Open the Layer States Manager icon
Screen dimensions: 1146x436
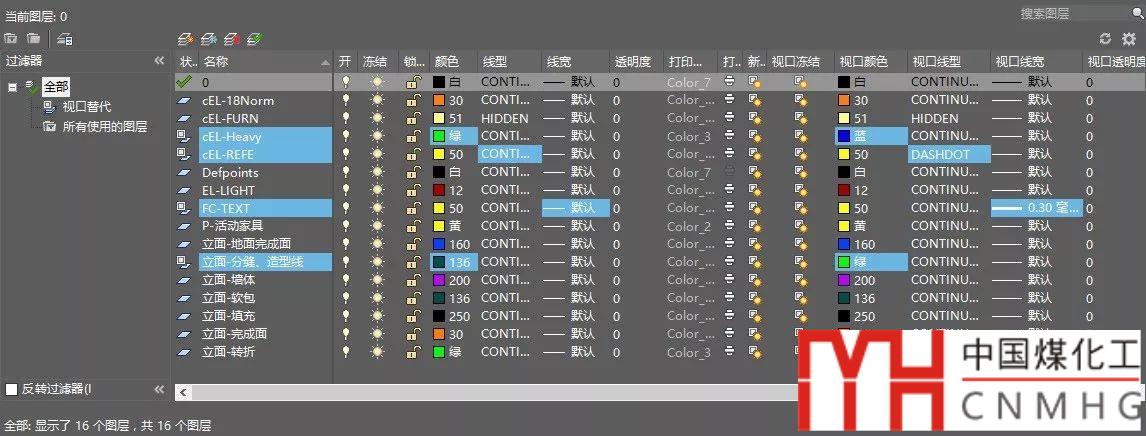tap(64, 39)
